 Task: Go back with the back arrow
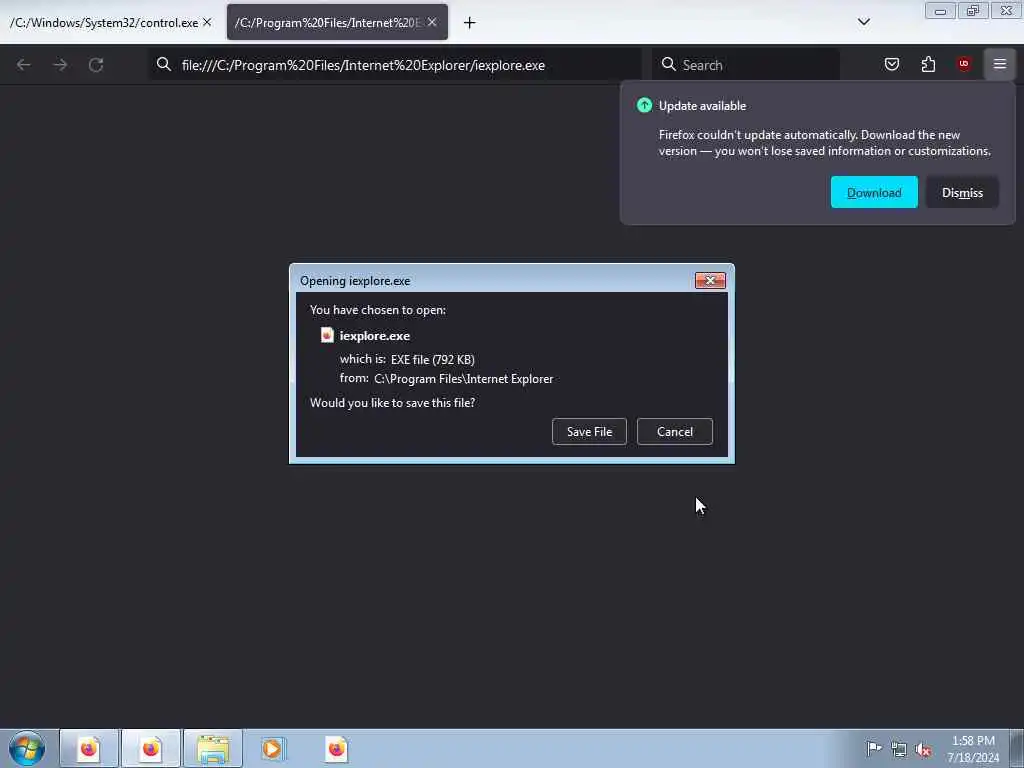point(24,65)
